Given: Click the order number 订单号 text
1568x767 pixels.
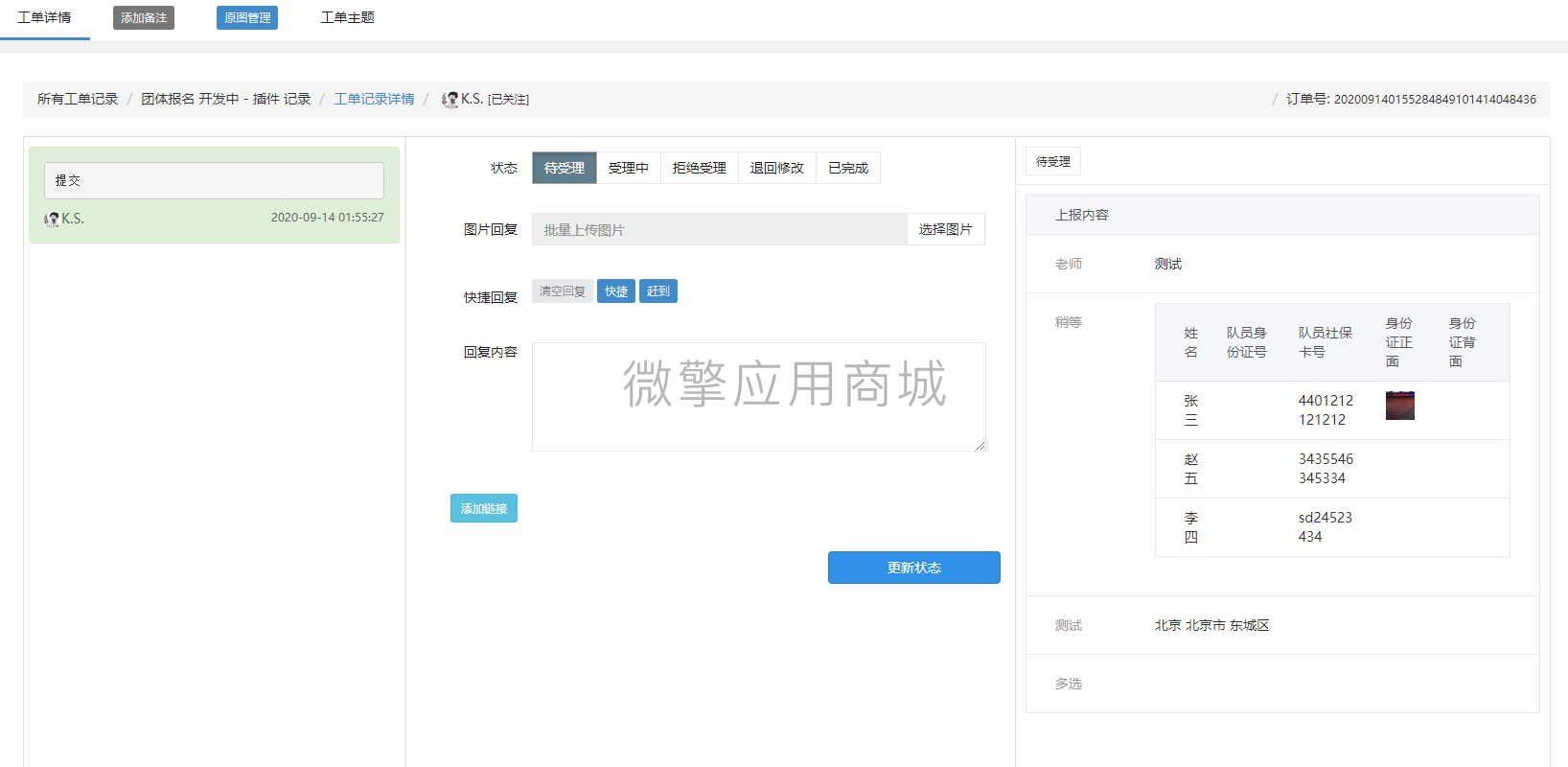Looking at the screenshot, I should pyautogui.click(x=1411, y=99).
